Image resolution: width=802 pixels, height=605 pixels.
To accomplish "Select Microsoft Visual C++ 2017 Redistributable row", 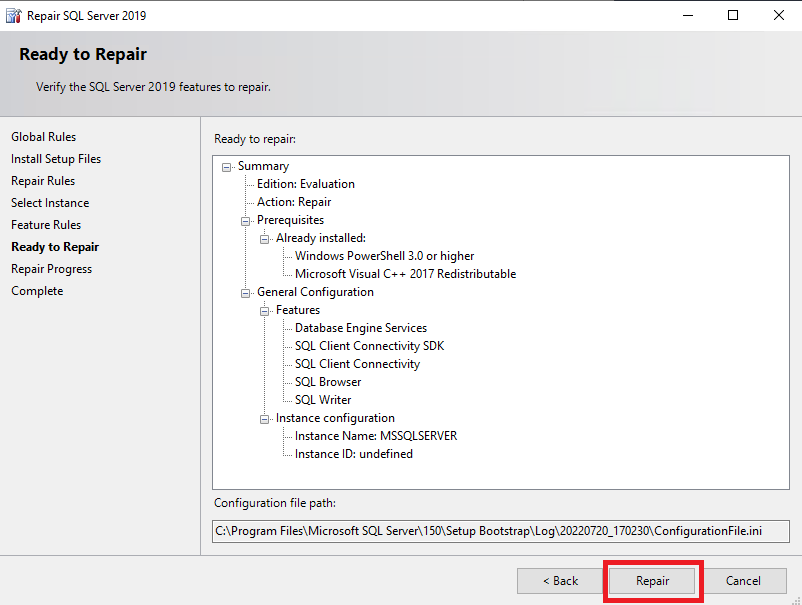I will (x=406, y=274).
